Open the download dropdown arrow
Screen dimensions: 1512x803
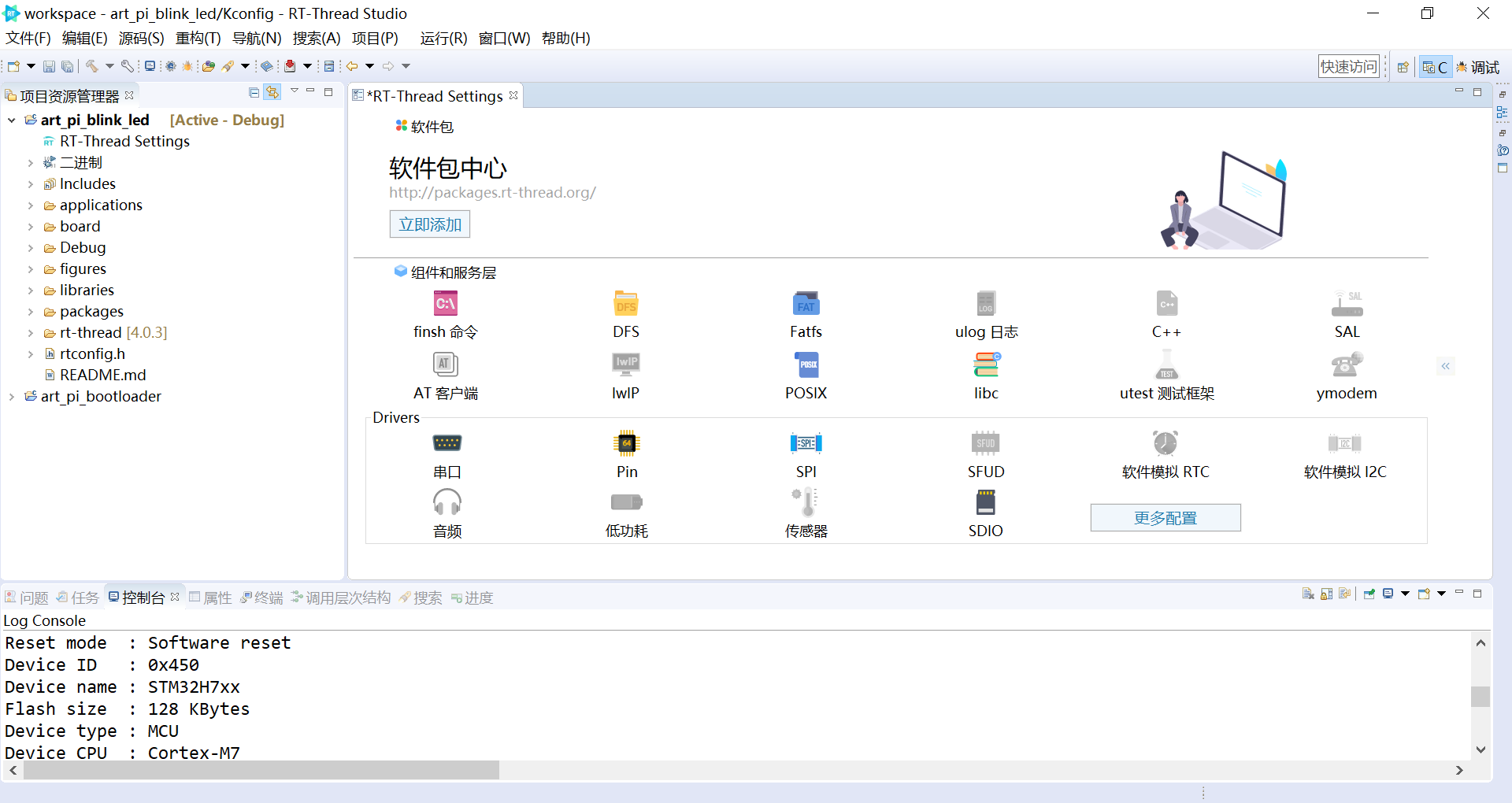click(x=307, y=67)
